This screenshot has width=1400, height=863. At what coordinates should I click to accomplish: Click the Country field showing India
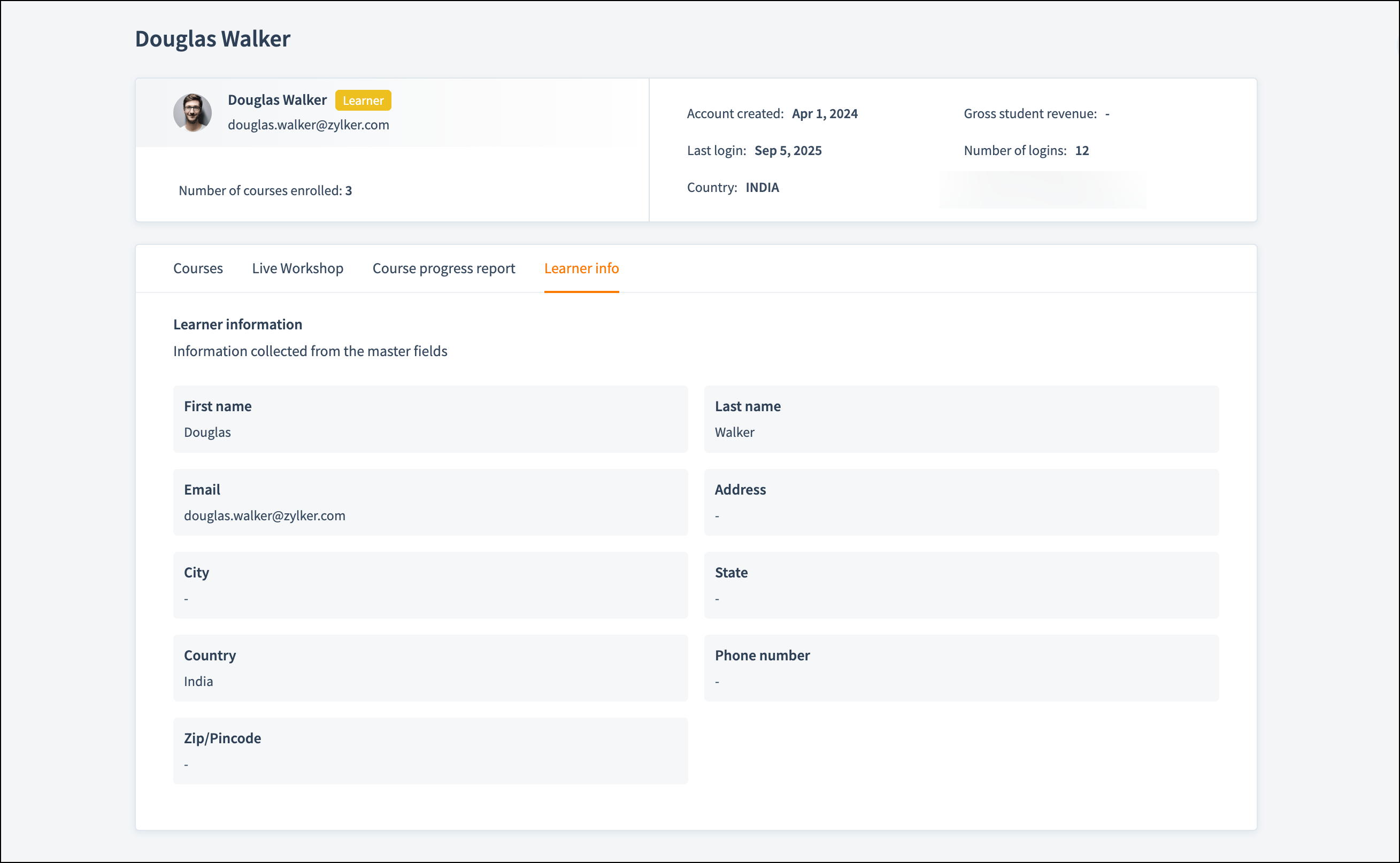(x=430, y=668)
